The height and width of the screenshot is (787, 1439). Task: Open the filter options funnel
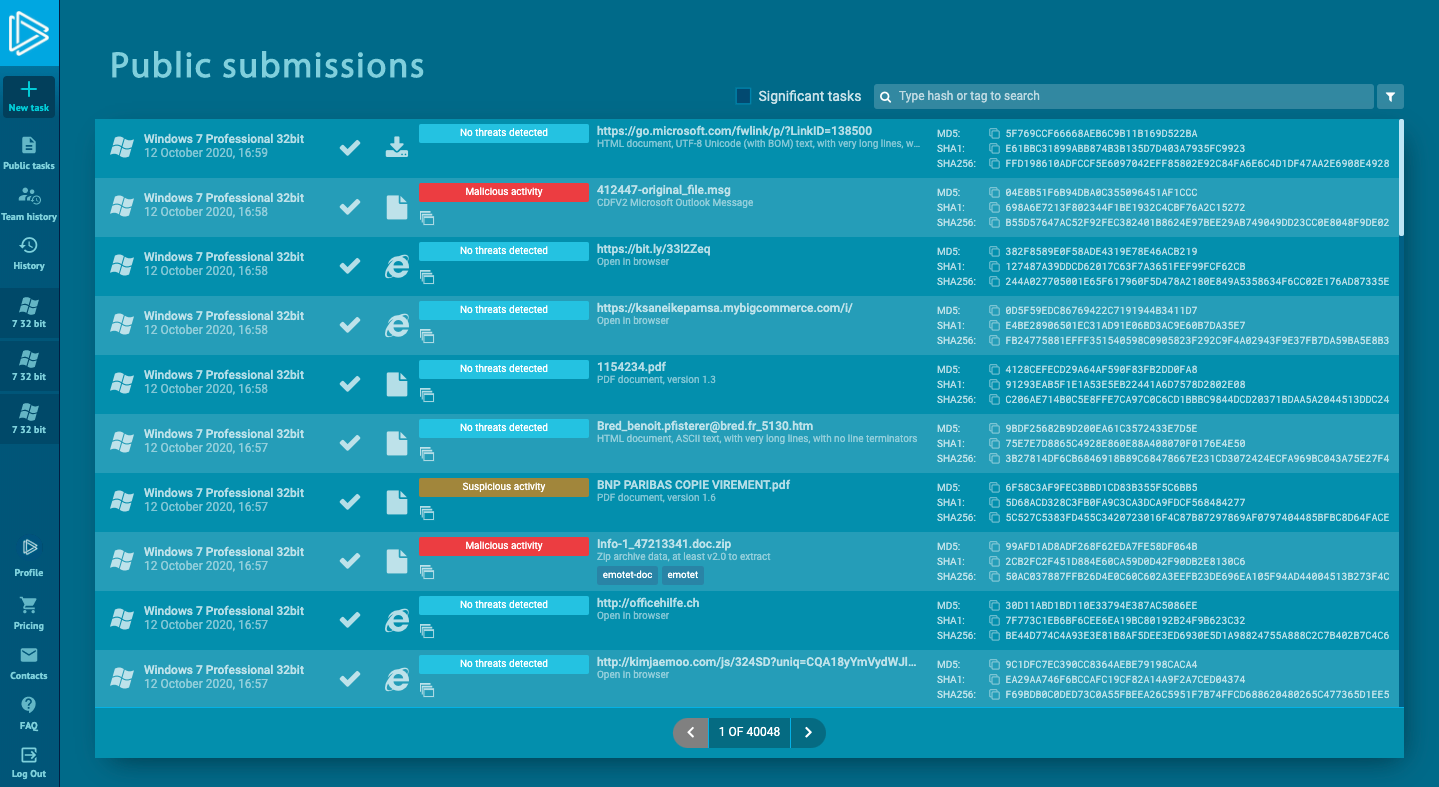coord(1390,96)
